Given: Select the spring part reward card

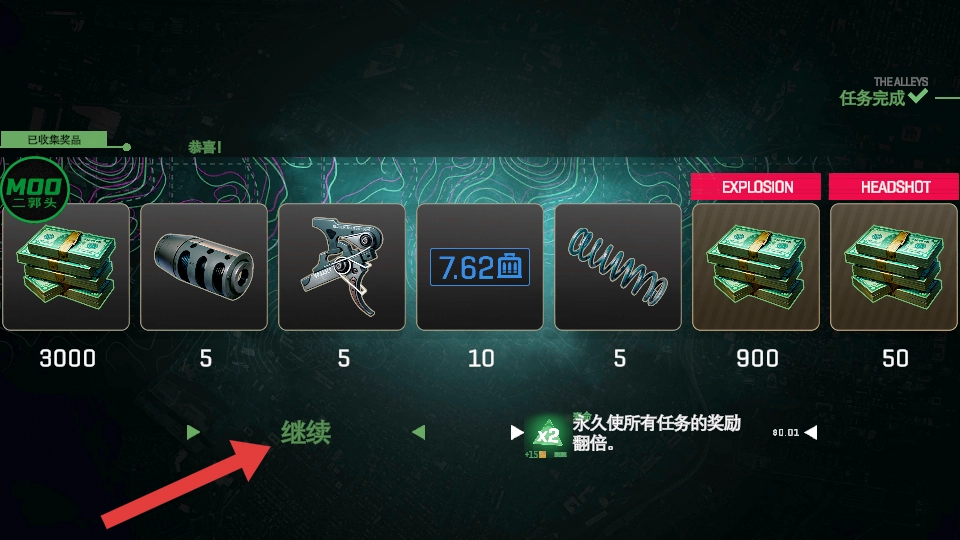Looking at the screenshot, I should click(x=618, y=267).
